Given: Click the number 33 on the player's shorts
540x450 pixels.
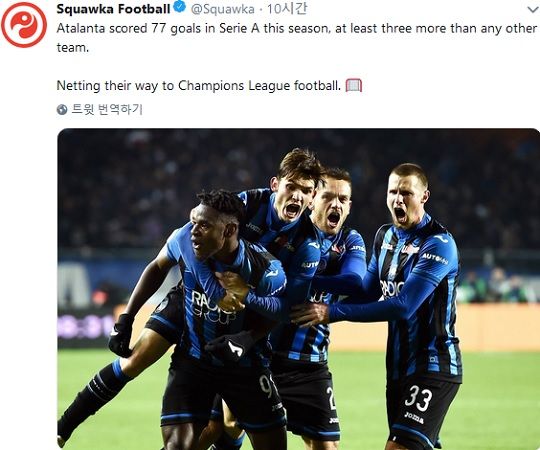Looking at the screenshot, I should click(418, 398).
